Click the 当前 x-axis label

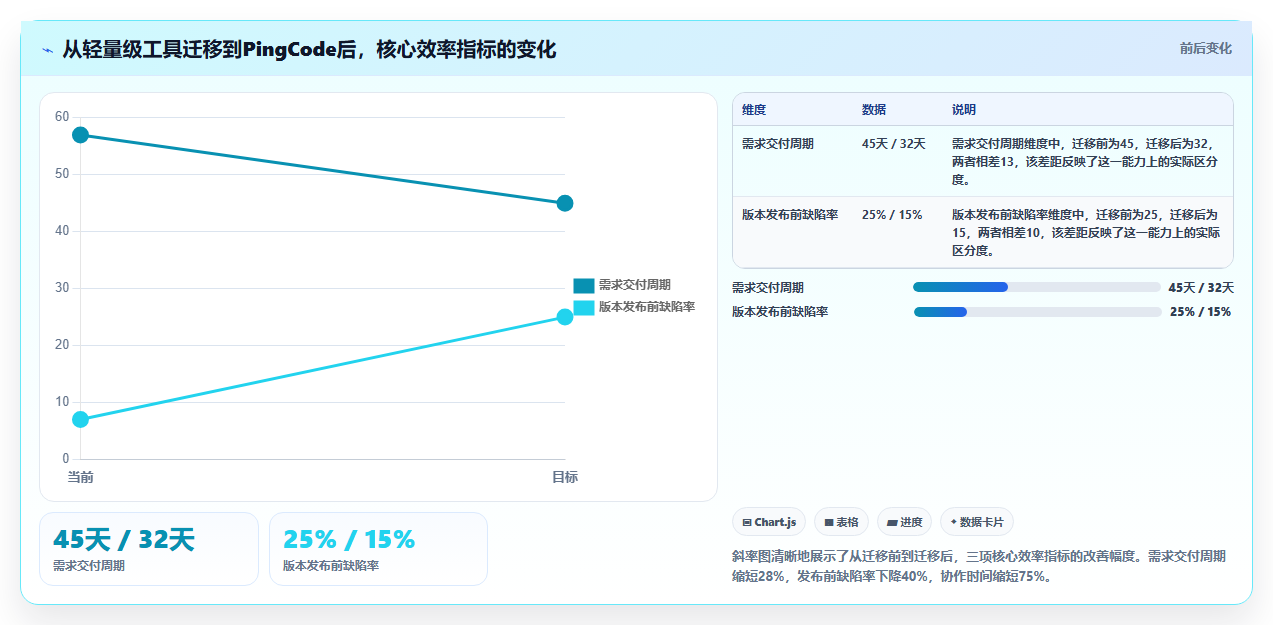pos(81,477)
